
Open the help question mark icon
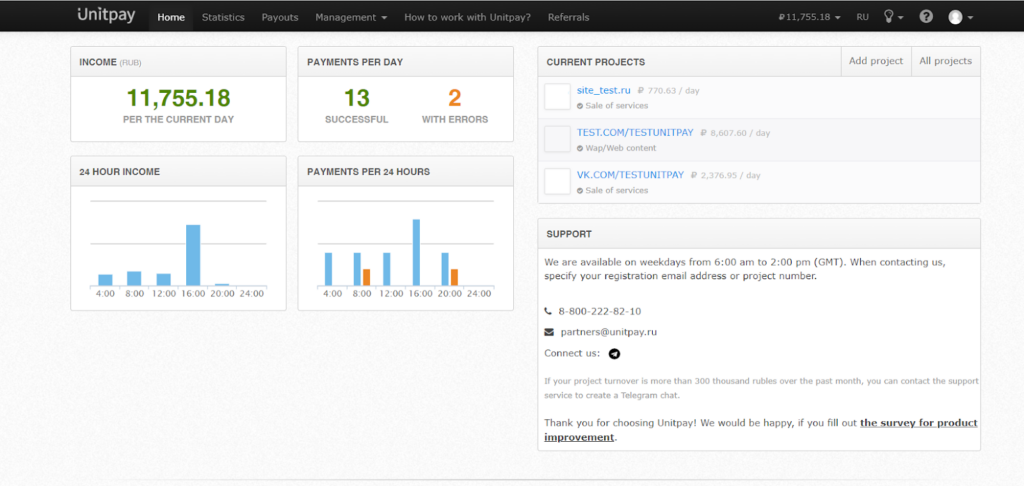[926, 17]
